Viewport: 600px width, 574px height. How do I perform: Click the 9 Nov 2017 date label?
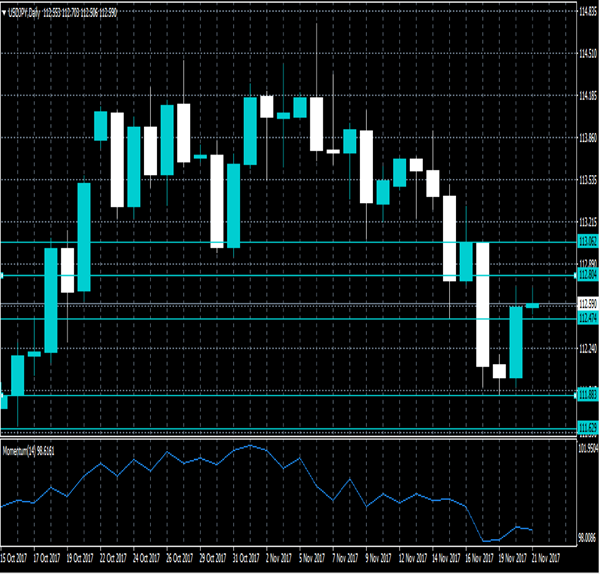point(378,558)
